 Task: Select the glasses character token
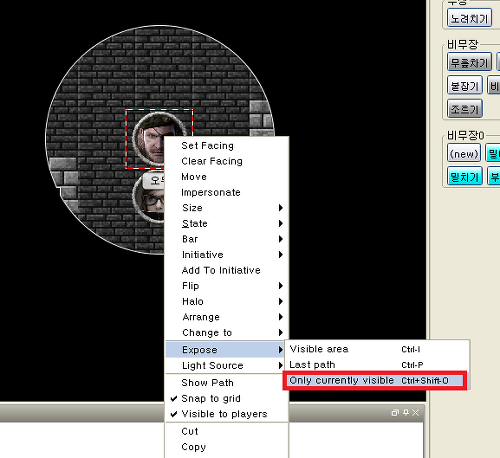coord(149,201)
